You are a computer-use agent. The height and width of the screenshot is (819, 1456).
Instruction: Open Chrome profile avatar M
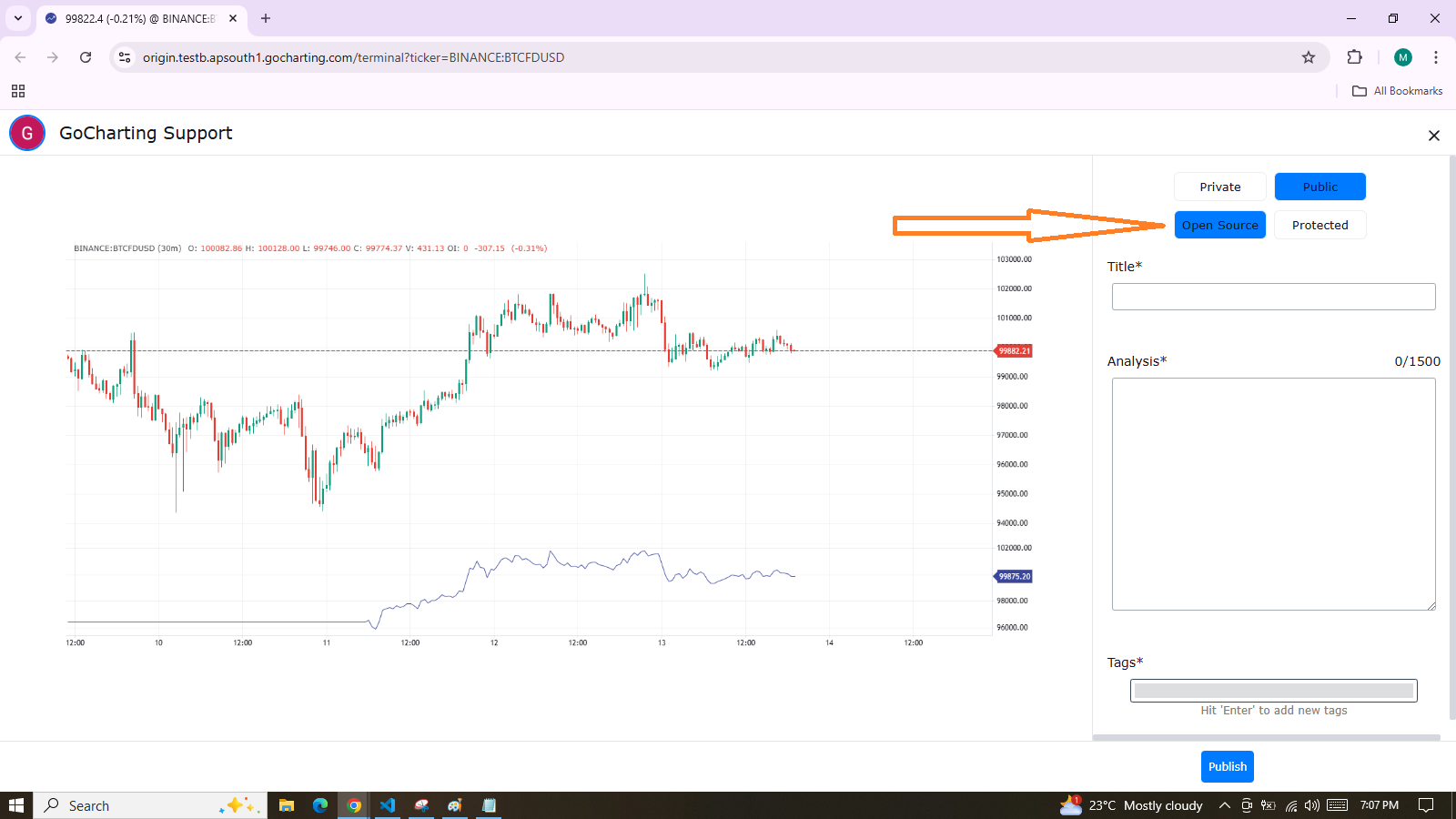click(x=1402, y=57)
